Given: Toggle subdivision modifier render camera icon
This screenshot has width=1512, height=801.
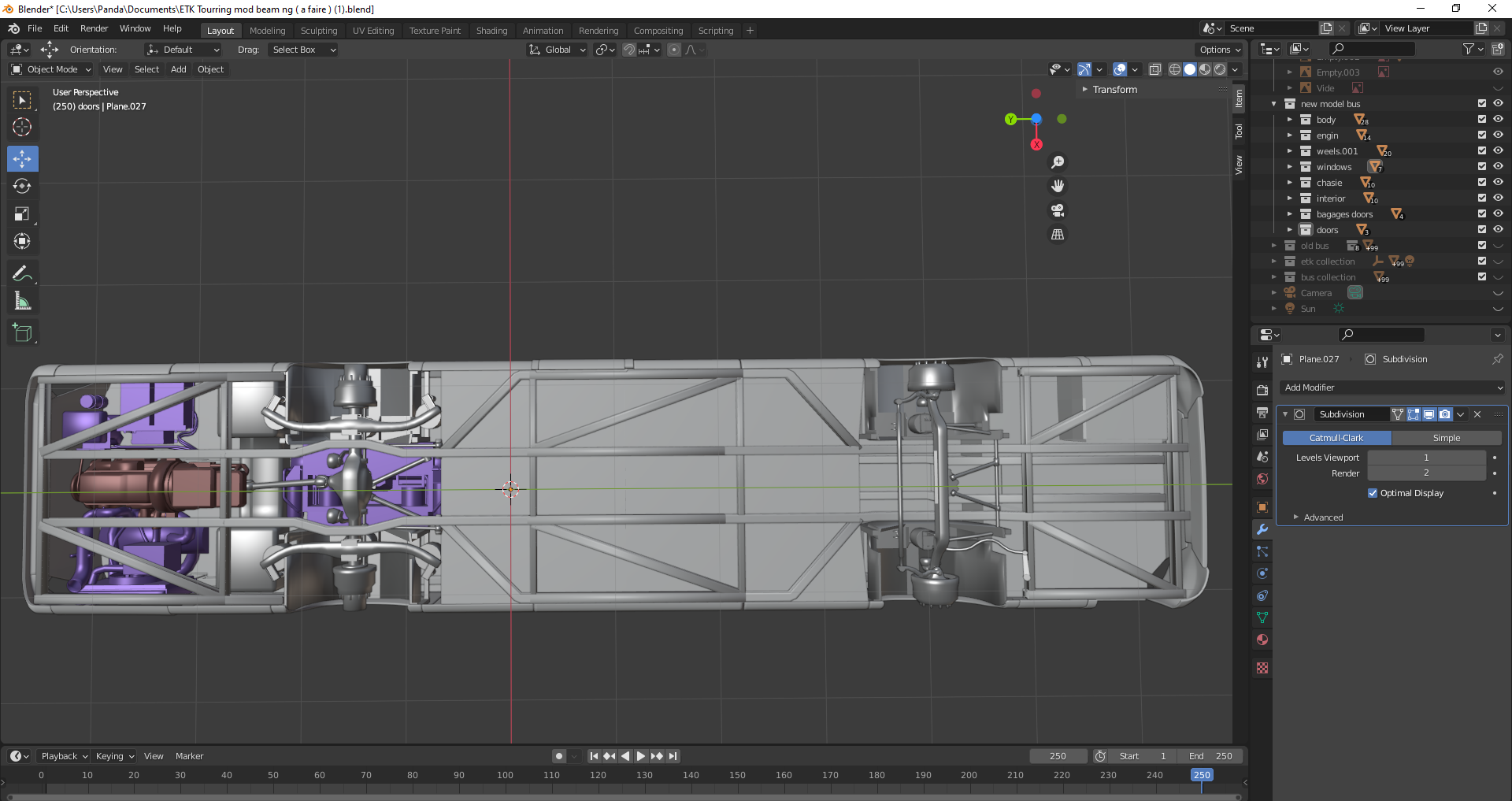Looking at the screenshot, I should 1445,414.
